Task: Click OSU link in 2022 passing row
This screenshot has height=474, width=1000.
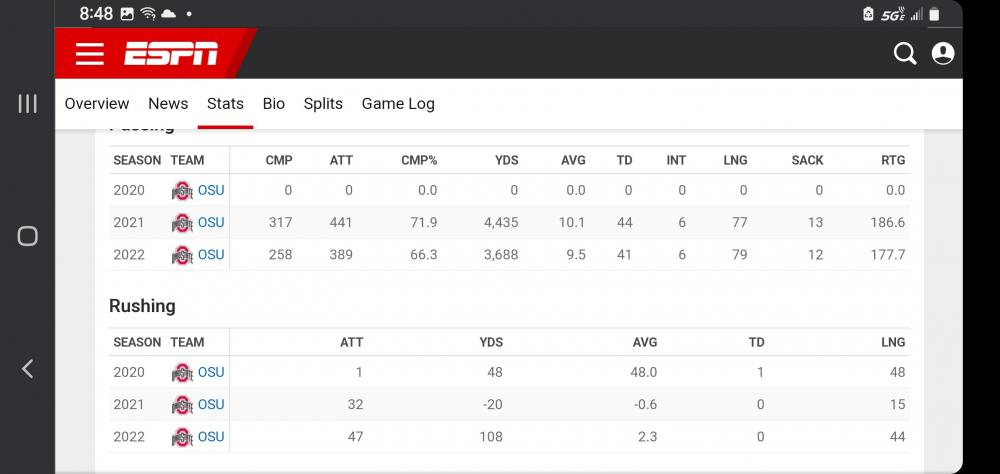Action: (x=211, y=255)
